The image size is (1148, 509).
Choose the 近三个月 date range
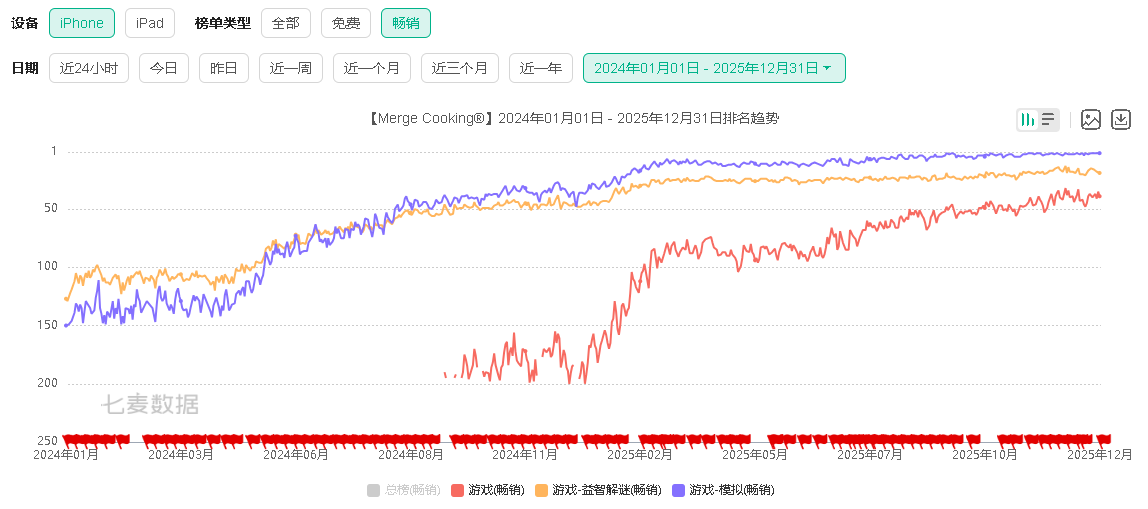point(459,68)
